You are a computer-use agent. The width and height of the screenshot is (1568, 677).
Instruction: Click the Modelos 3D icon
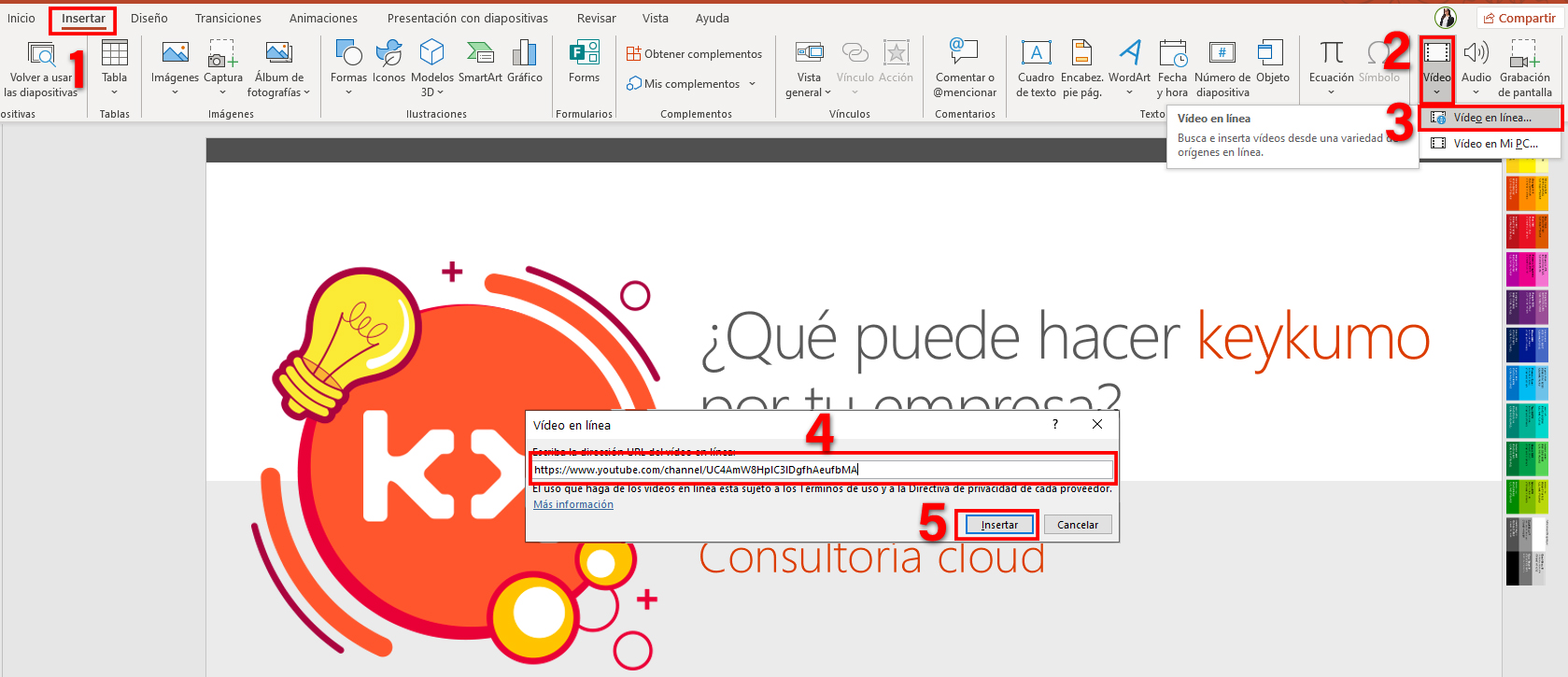tap(431, 52)
